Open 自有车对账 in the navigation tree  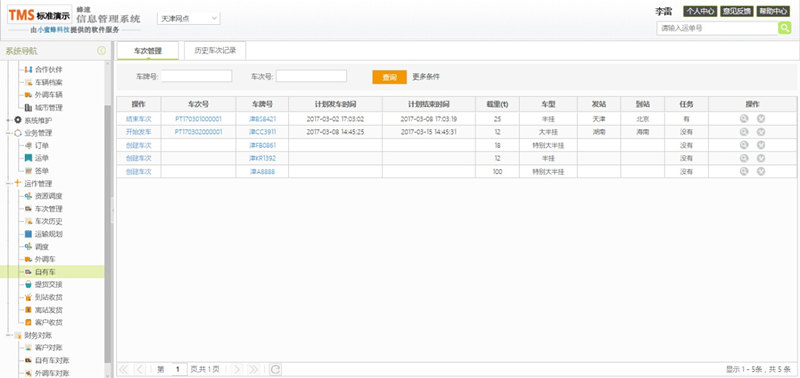coord(53,361)
